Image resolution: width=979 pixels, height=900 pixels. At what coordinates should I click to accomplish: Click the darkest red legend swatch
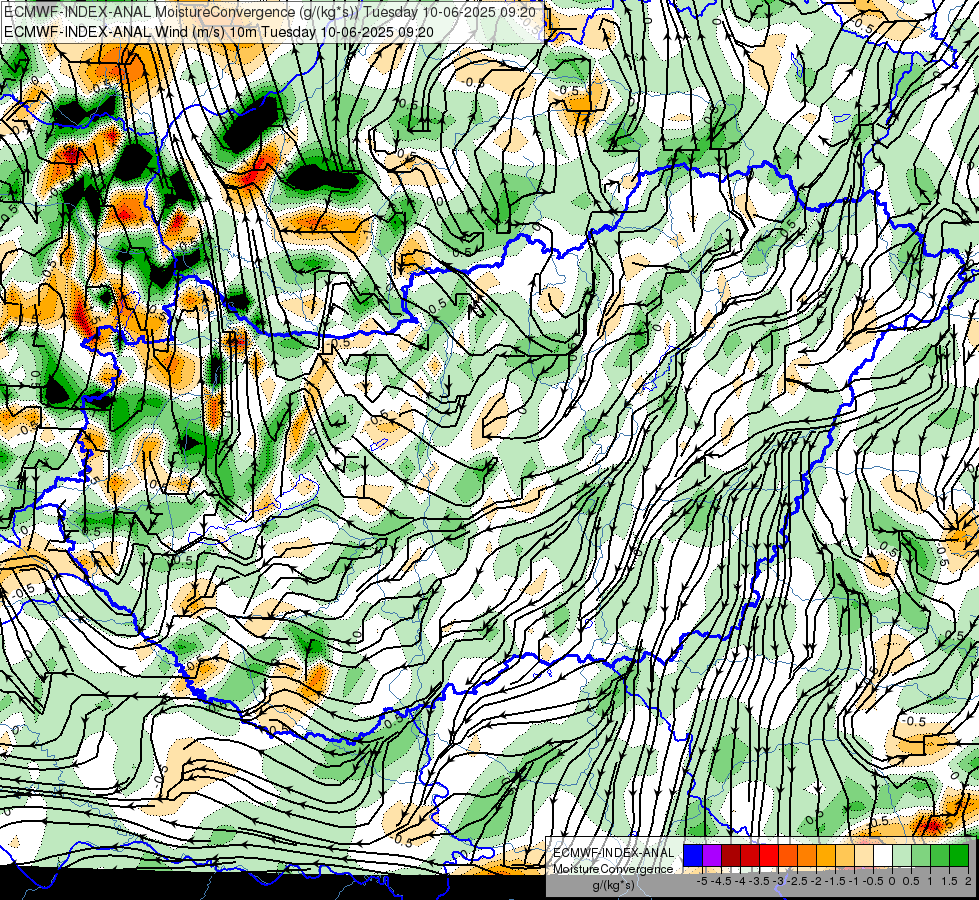731,855
